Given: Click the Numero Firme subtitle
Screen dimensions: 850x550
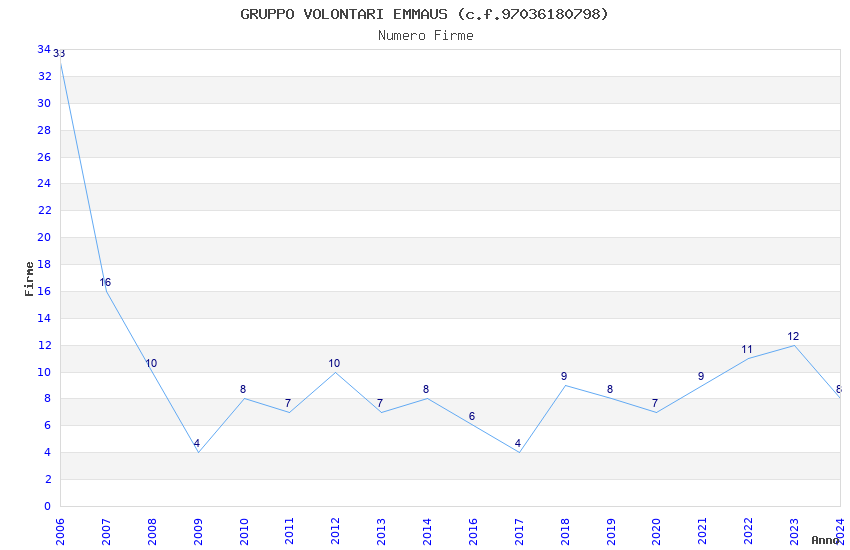Looking at the screenshot, I should (x=425, y=36).
